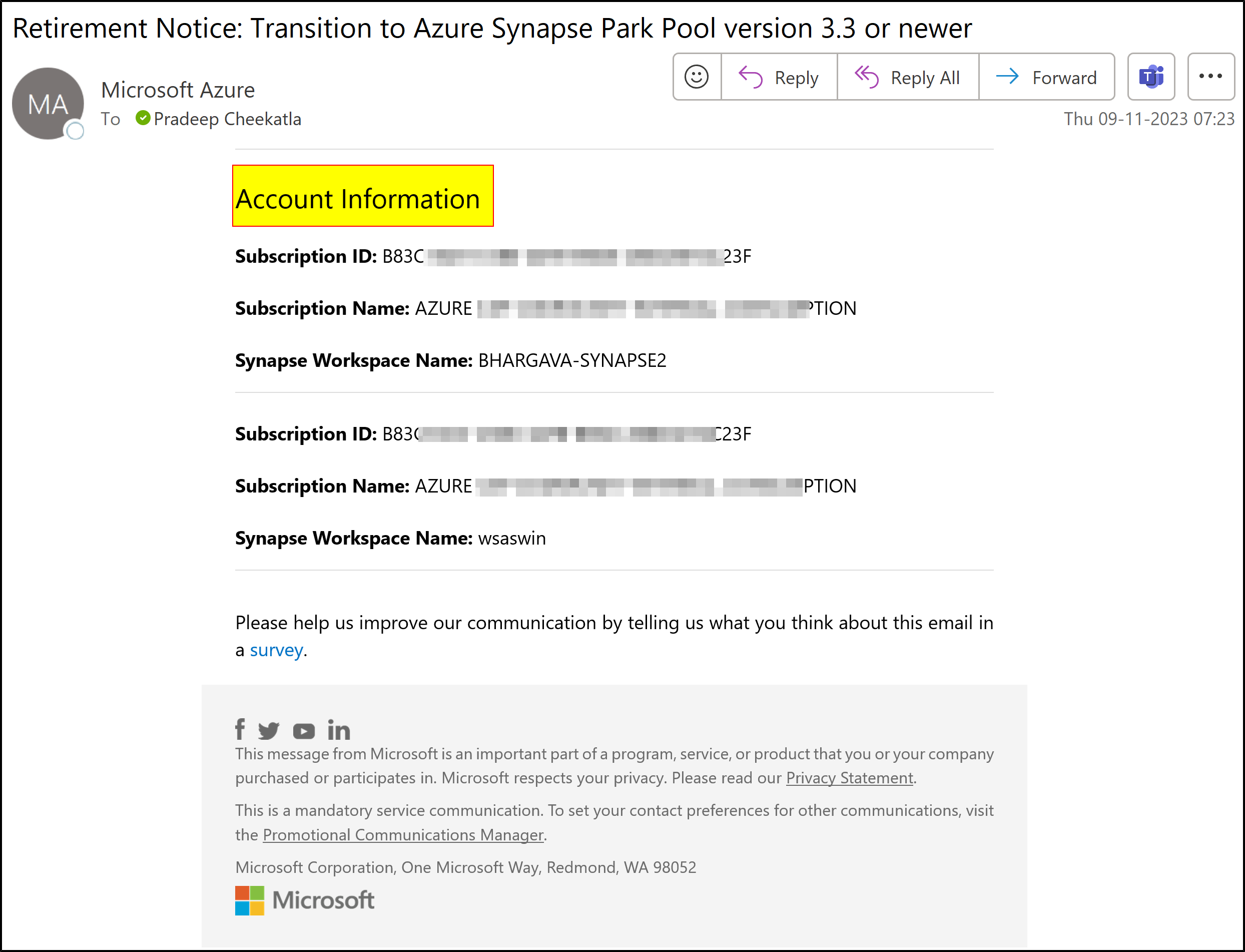The image size is (1245, 952).
Task: Click the Reply All double-arrow icon
Action: [x=866, y=77]
